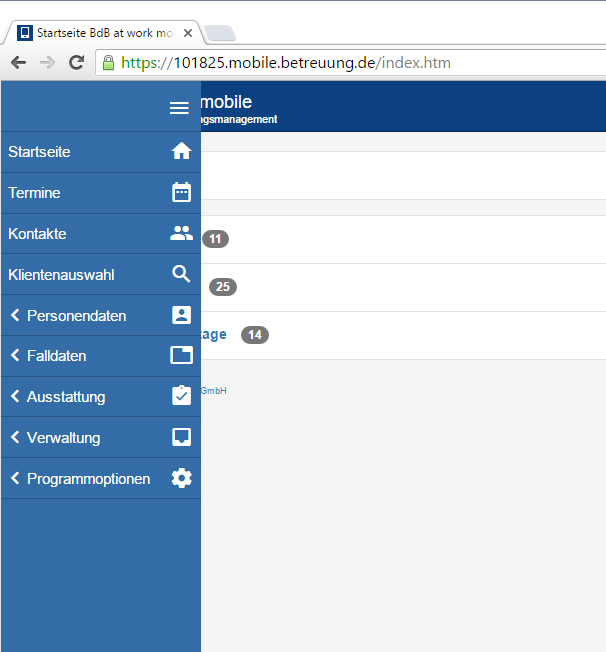The image size is (606, 652).
Task: Expand the Programmoptionen submenu chevron
Action: pos(15,479)
